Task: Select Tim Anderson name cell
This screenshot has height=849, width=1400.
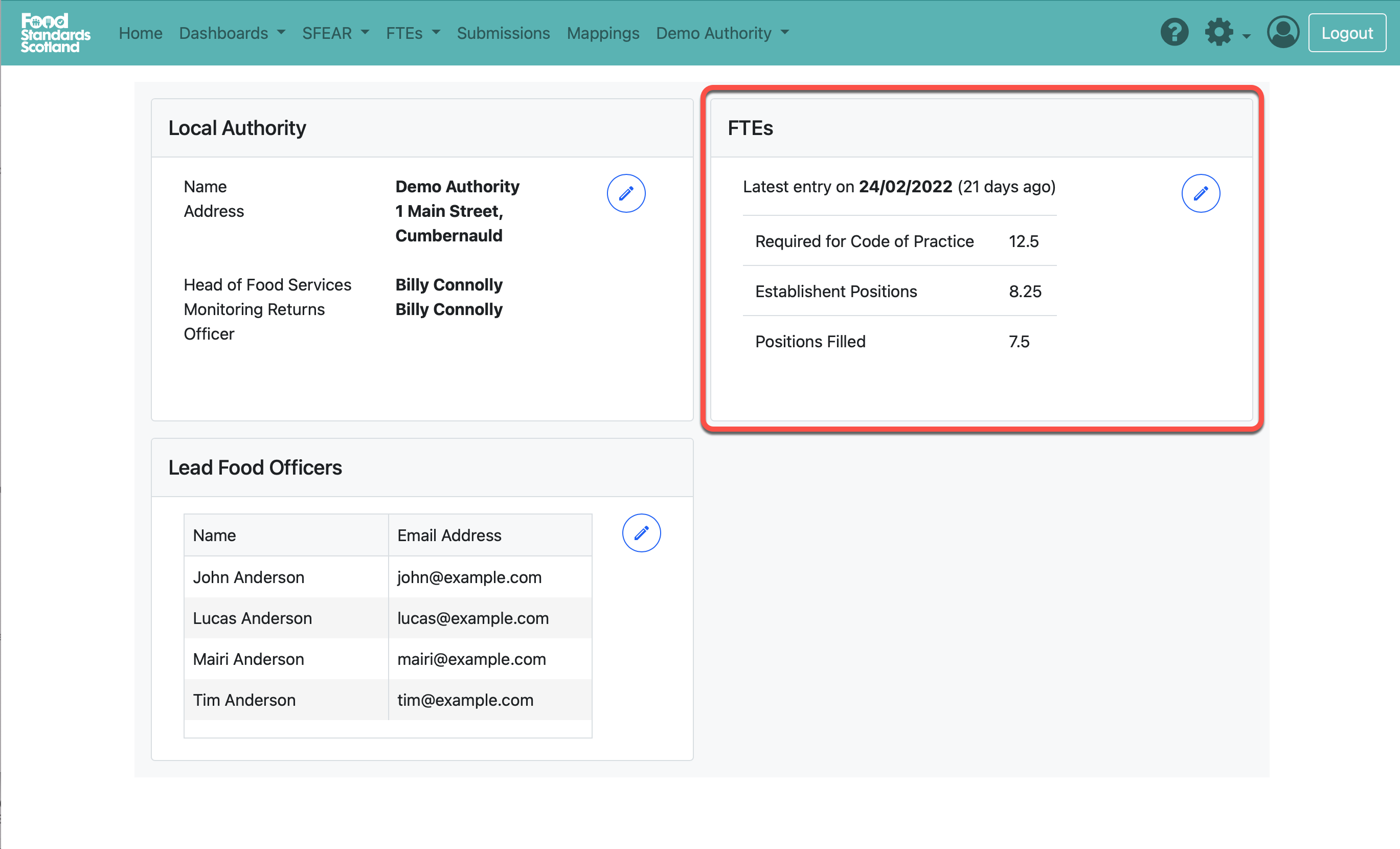Action: coord(286,700)
